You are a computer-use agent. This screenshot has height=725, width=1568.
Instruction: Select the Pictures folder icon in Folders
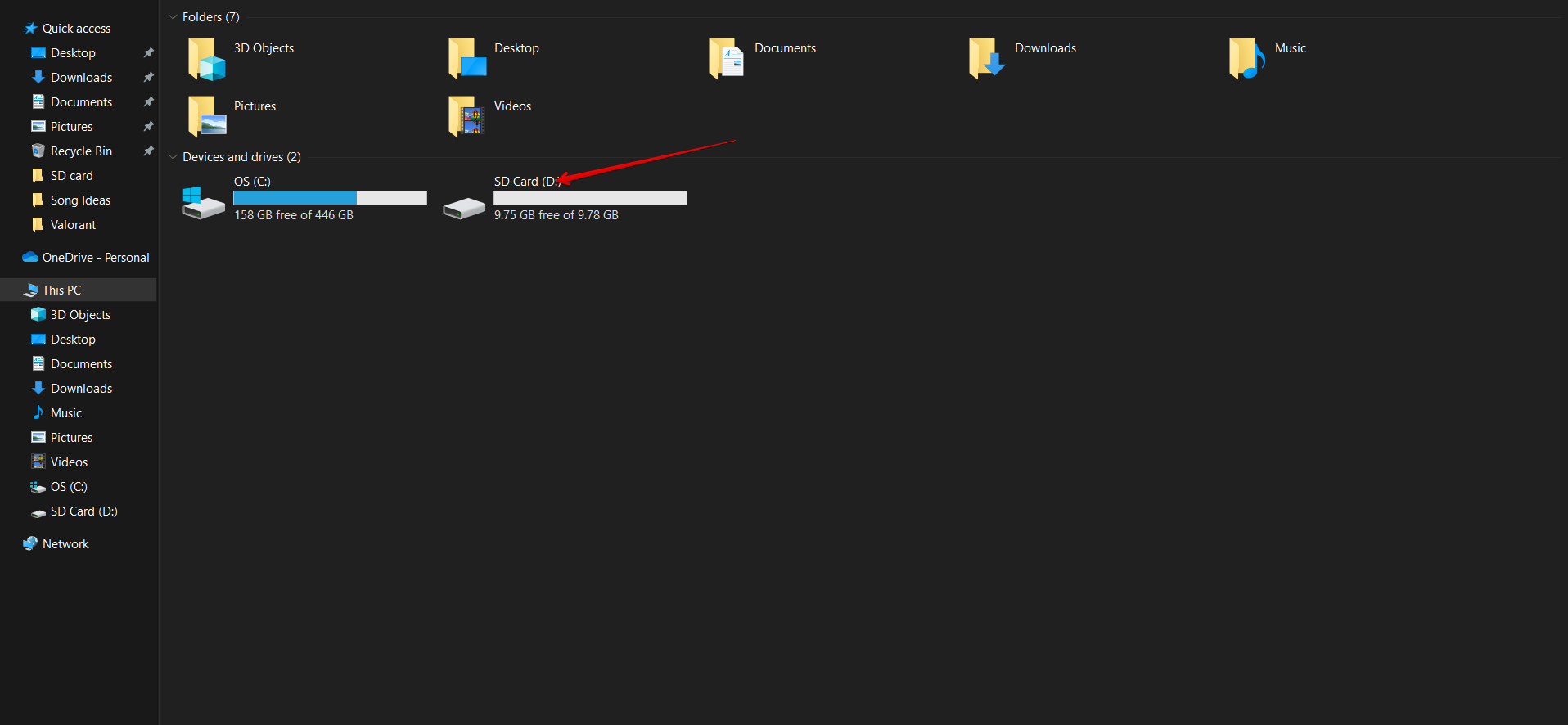206,117
